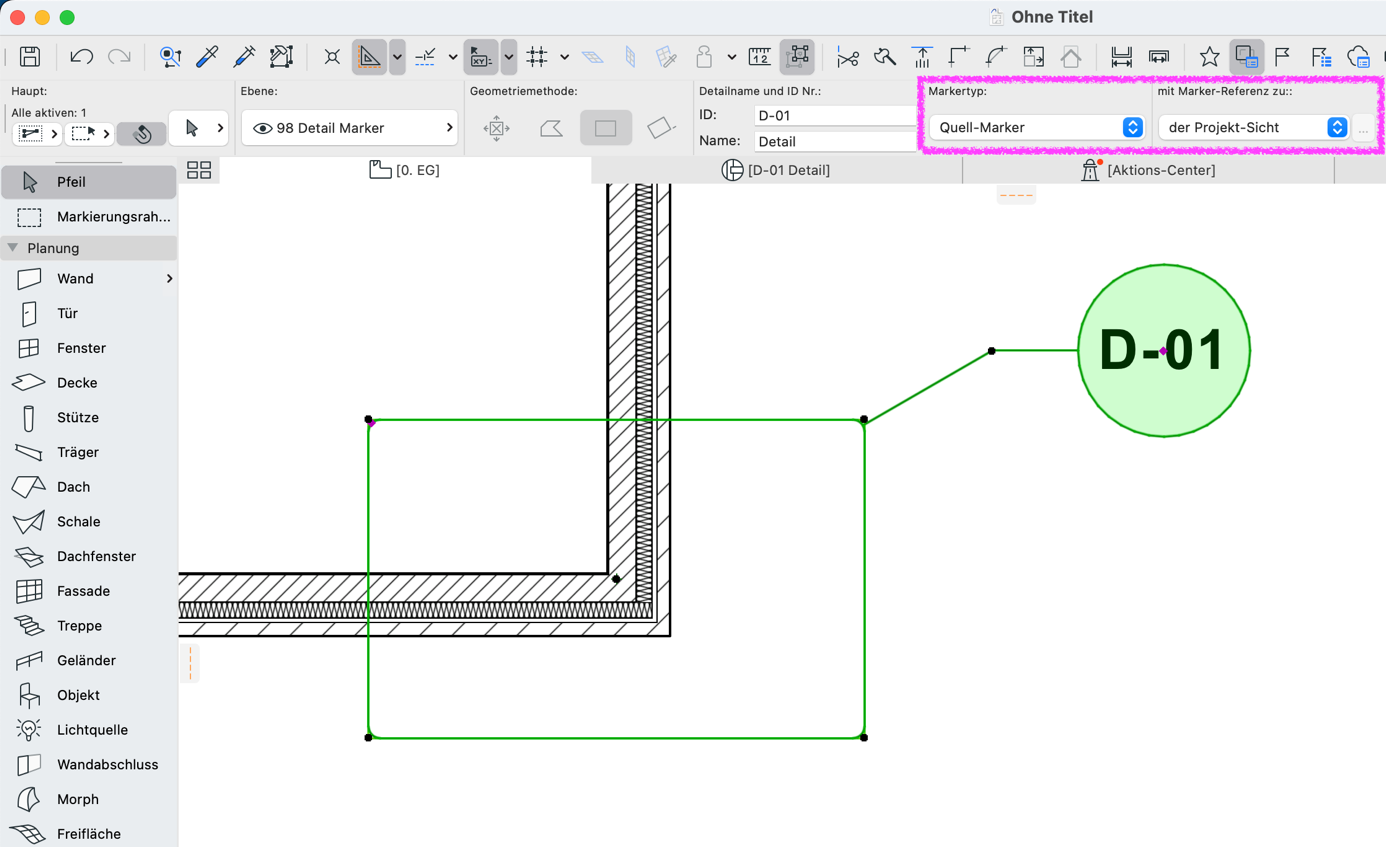Select the Objekt tool
1386x847 pixels.
89,695
